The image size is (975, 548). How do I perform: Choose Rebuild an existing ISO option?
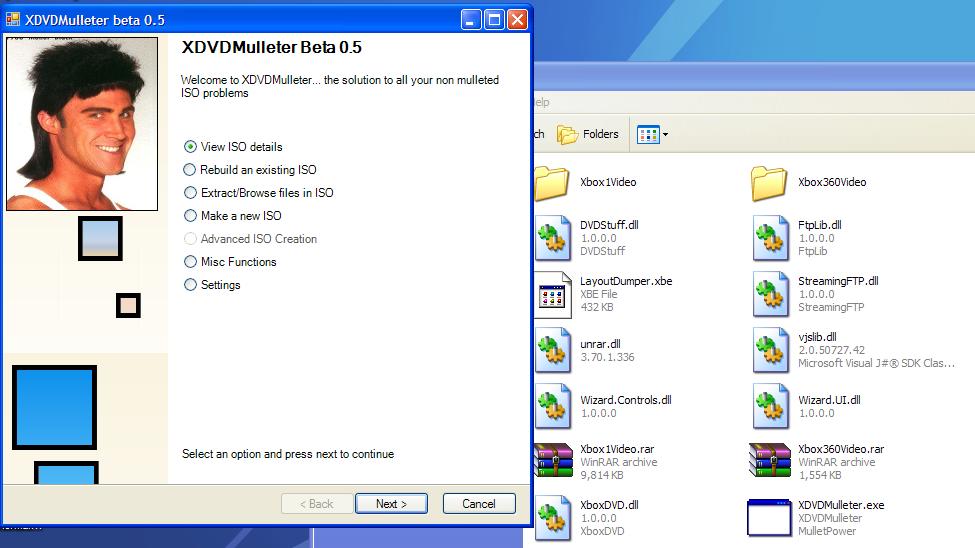(x=191, y=170)
